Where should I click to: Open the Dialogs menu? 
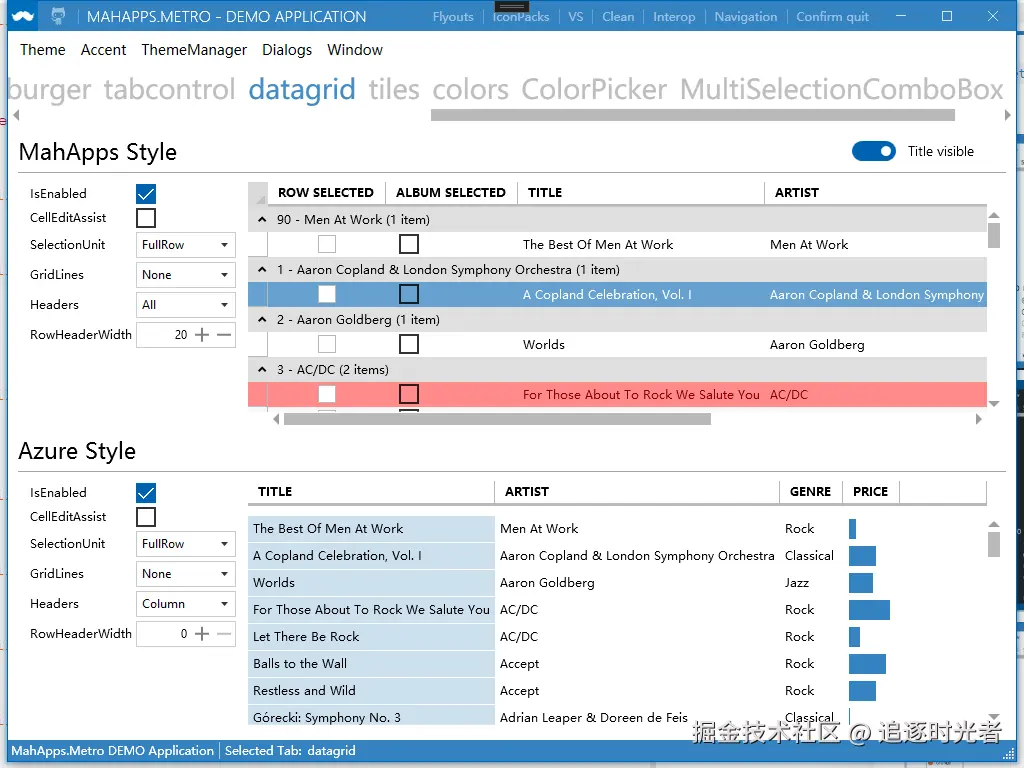(x=287, y=50)
